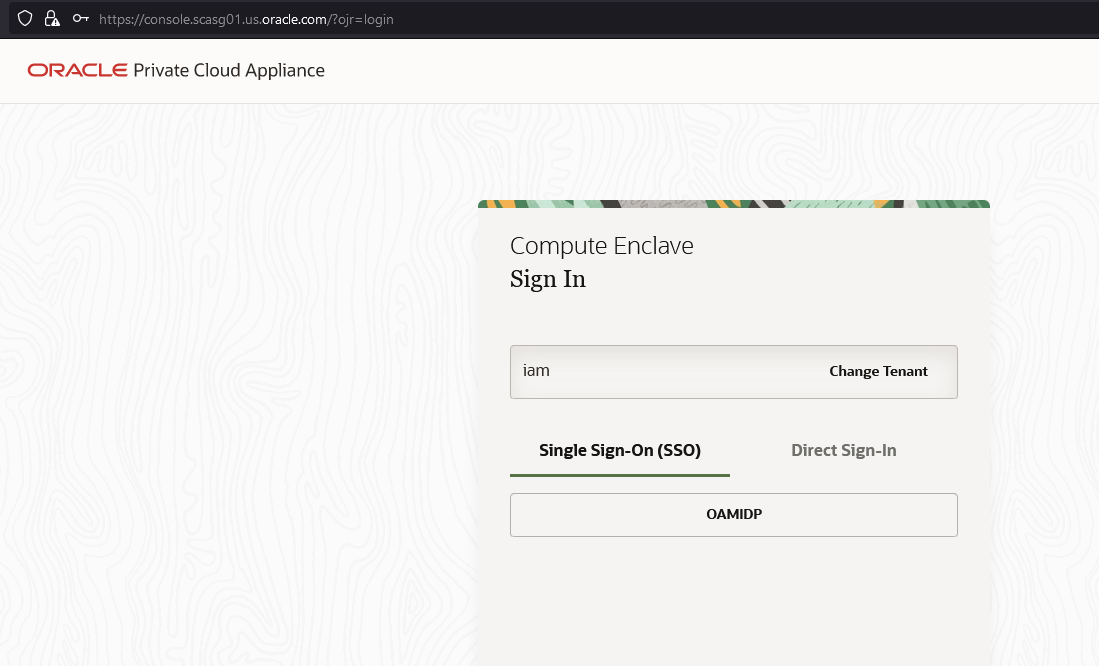1099x666 pixels.
Task: Click the Oracle logo in header
Action: point(77,70)
